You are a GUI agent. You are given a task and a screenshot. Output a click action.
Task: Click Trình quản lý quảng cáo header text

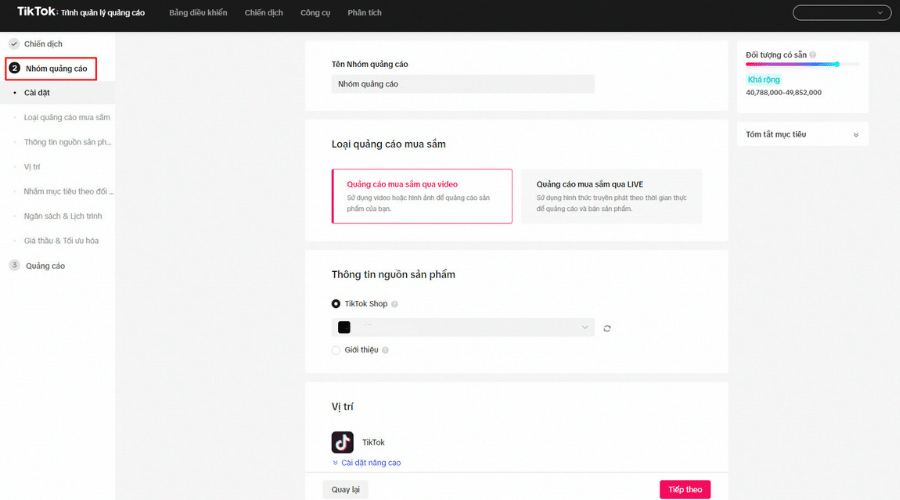(103, 13)
